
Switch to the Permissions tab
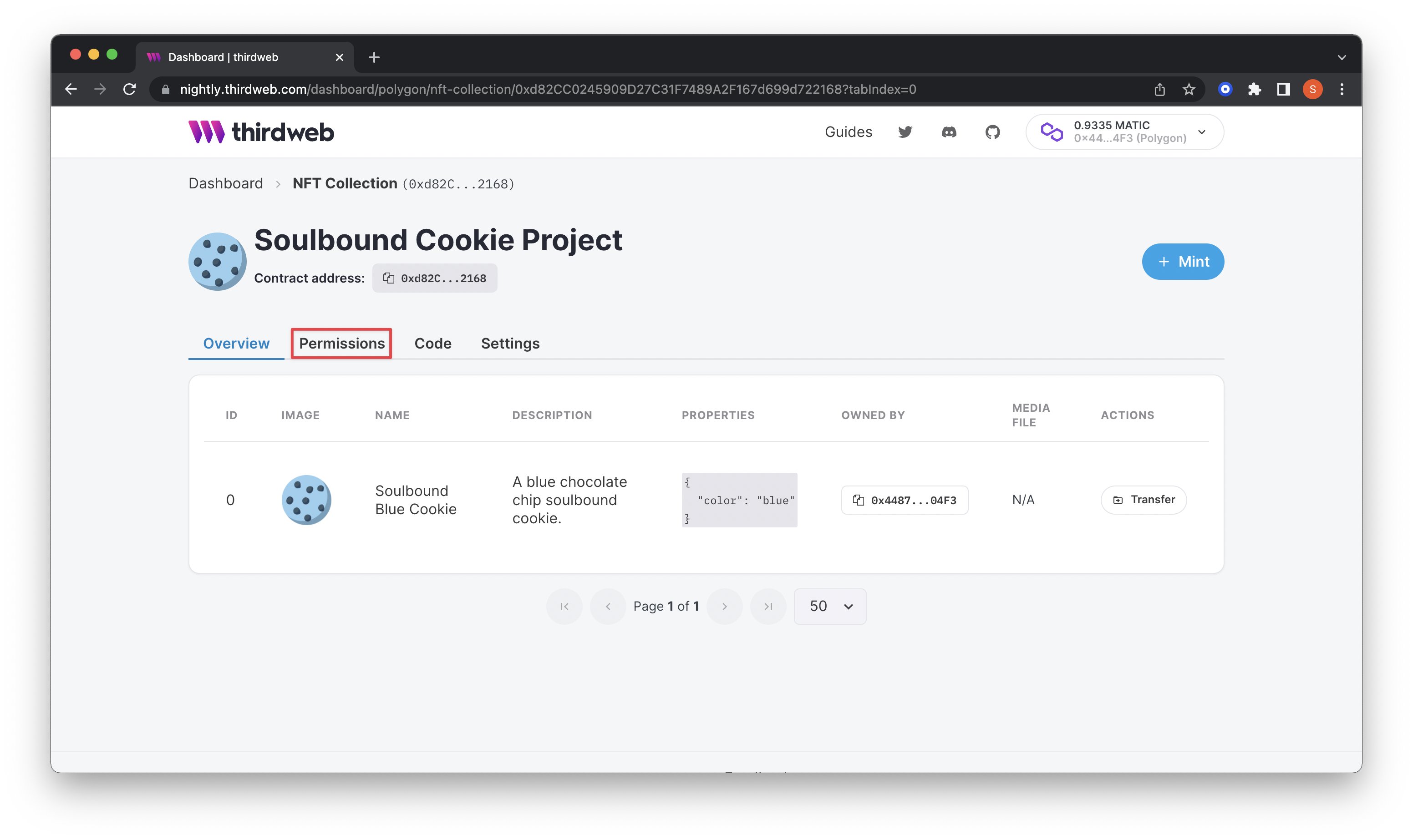point(341,343)
